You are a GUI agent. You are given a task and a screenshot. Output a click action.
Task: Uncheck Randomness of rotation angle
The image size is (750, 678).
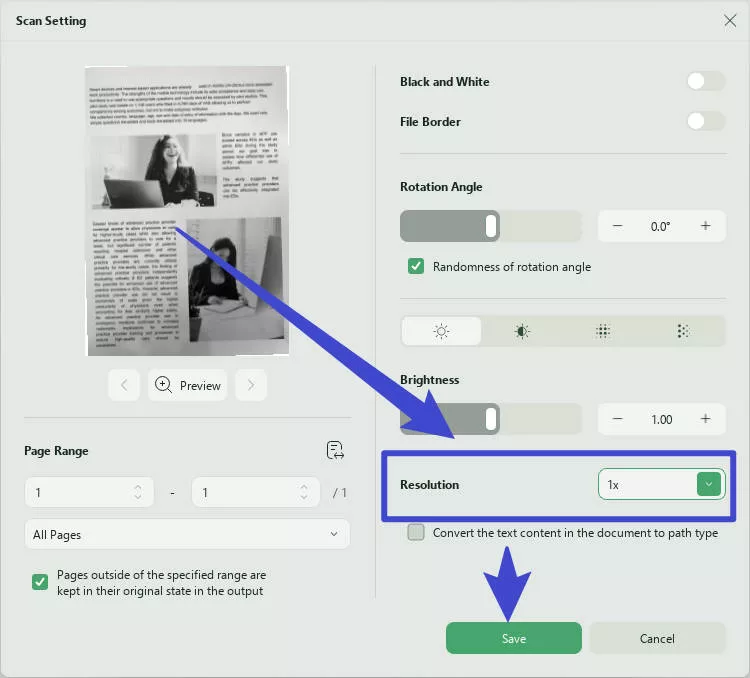[416, 266]
